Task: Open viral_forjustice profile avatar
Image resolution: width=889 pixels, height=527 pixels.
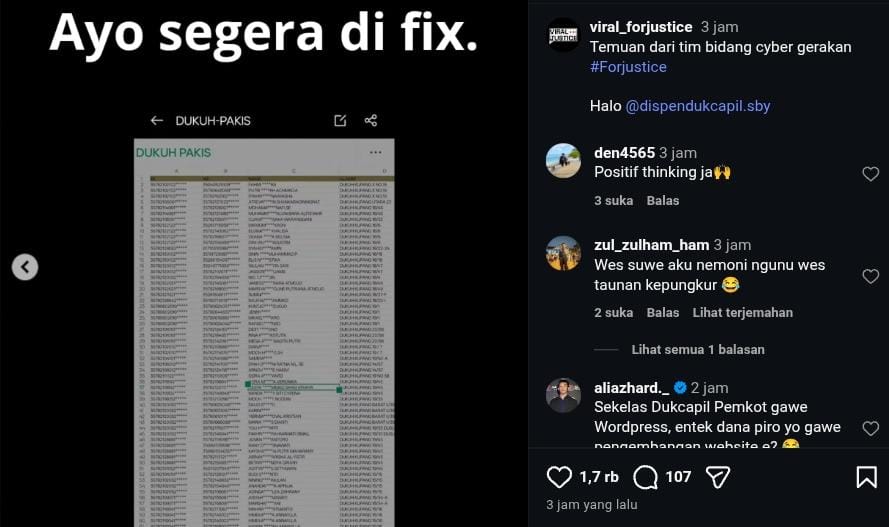Action: coord(563,35)
